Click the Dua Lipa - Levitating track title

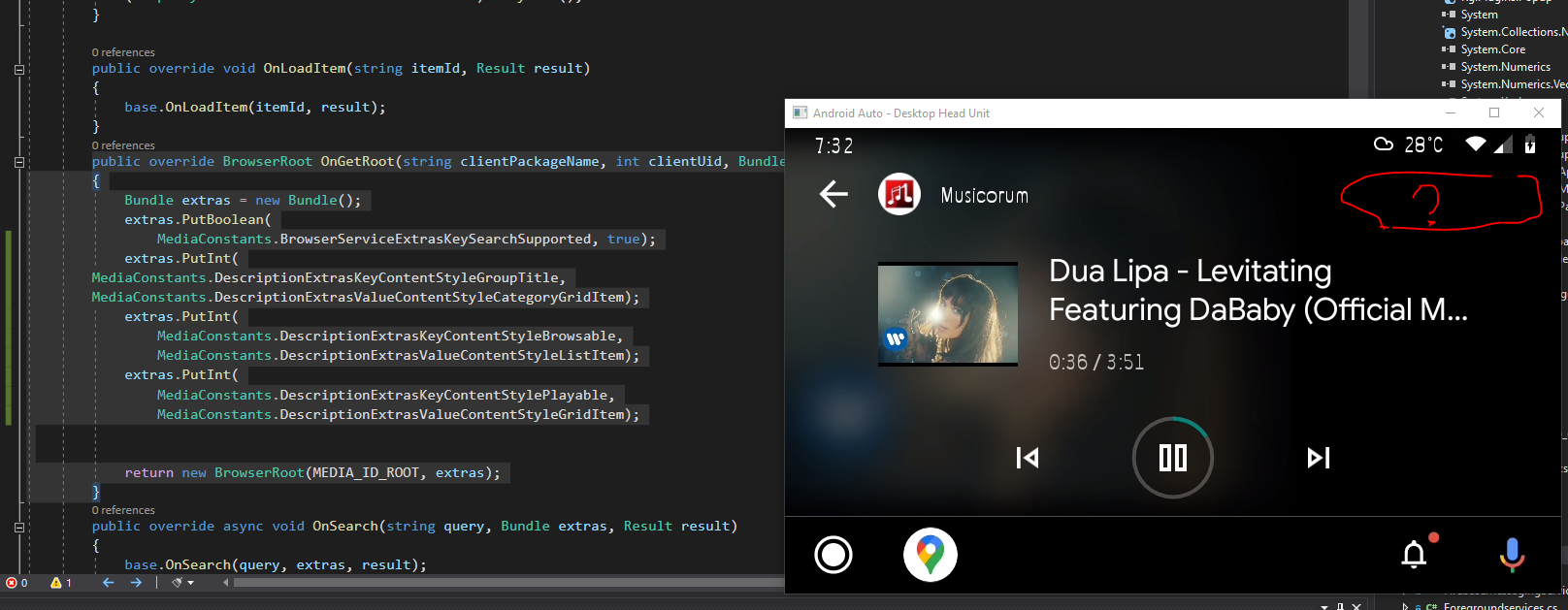1258,290
